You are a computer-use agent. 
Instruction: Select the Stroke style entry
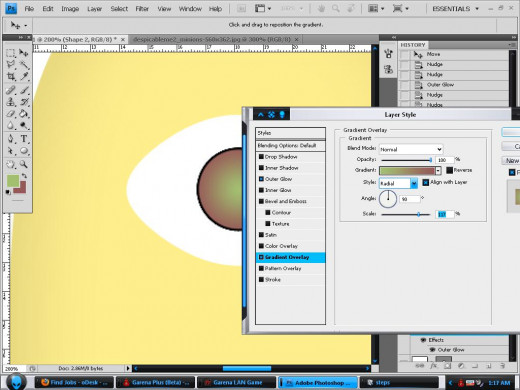point(290,279)
